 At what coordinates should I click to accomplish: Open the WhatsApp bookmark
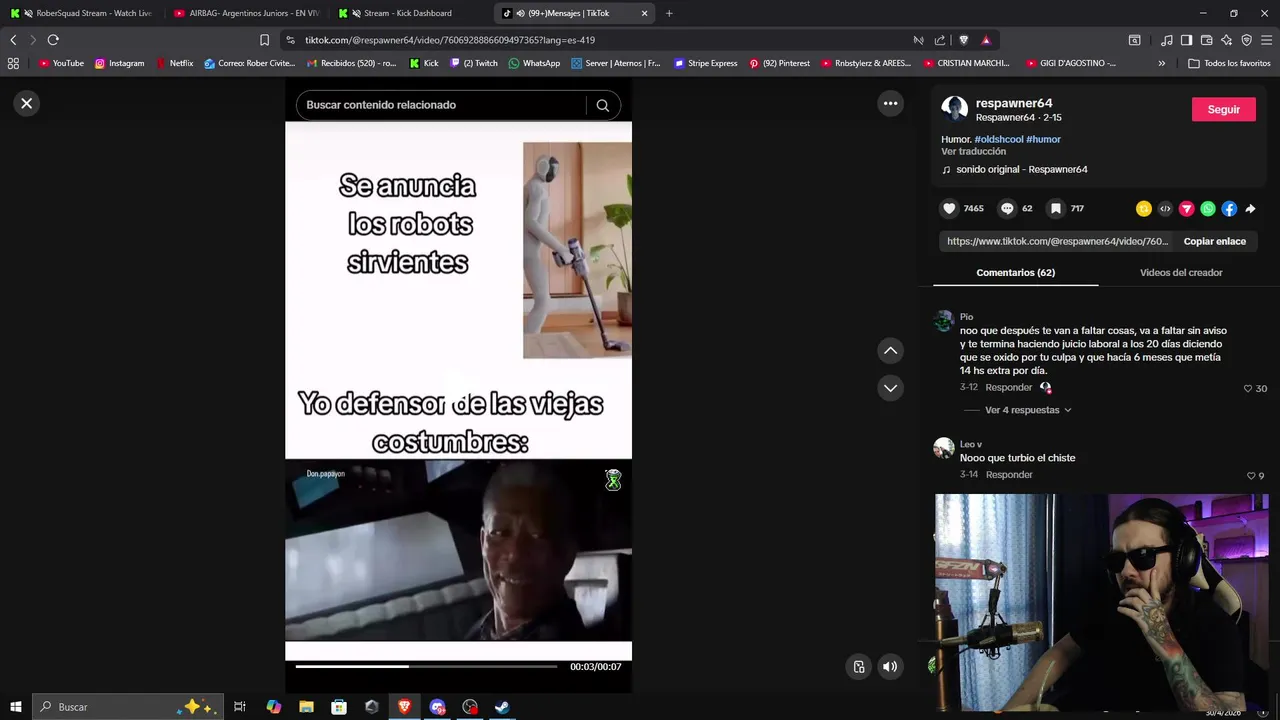(x=534, y=63)
